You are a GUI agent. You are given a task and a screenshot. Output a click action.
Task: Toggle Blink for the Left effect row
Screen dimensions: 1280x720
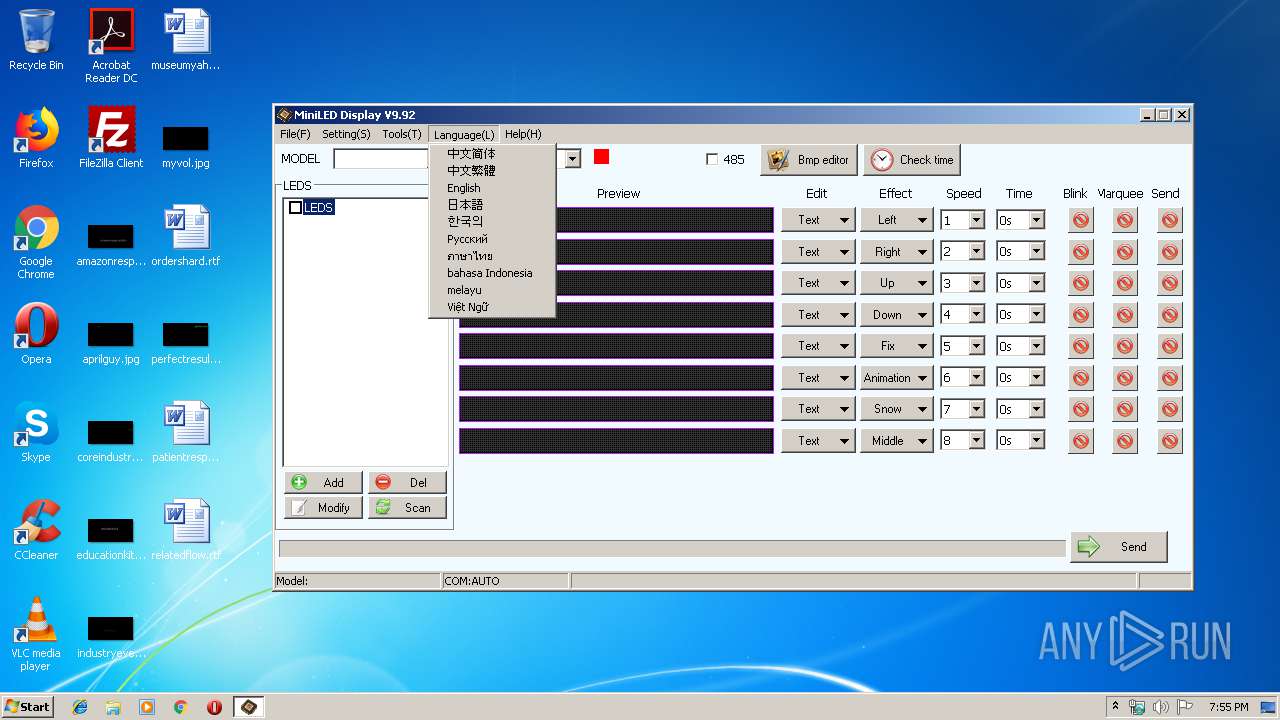pyautogui.click(x=1080, y=220)
